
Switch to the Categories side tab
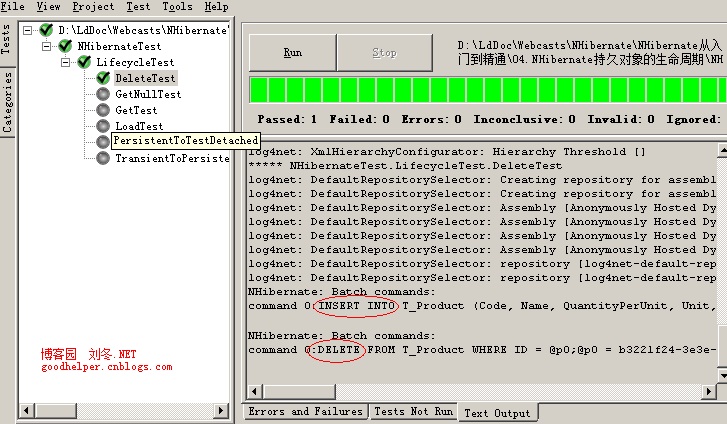(x=6, y=102)
